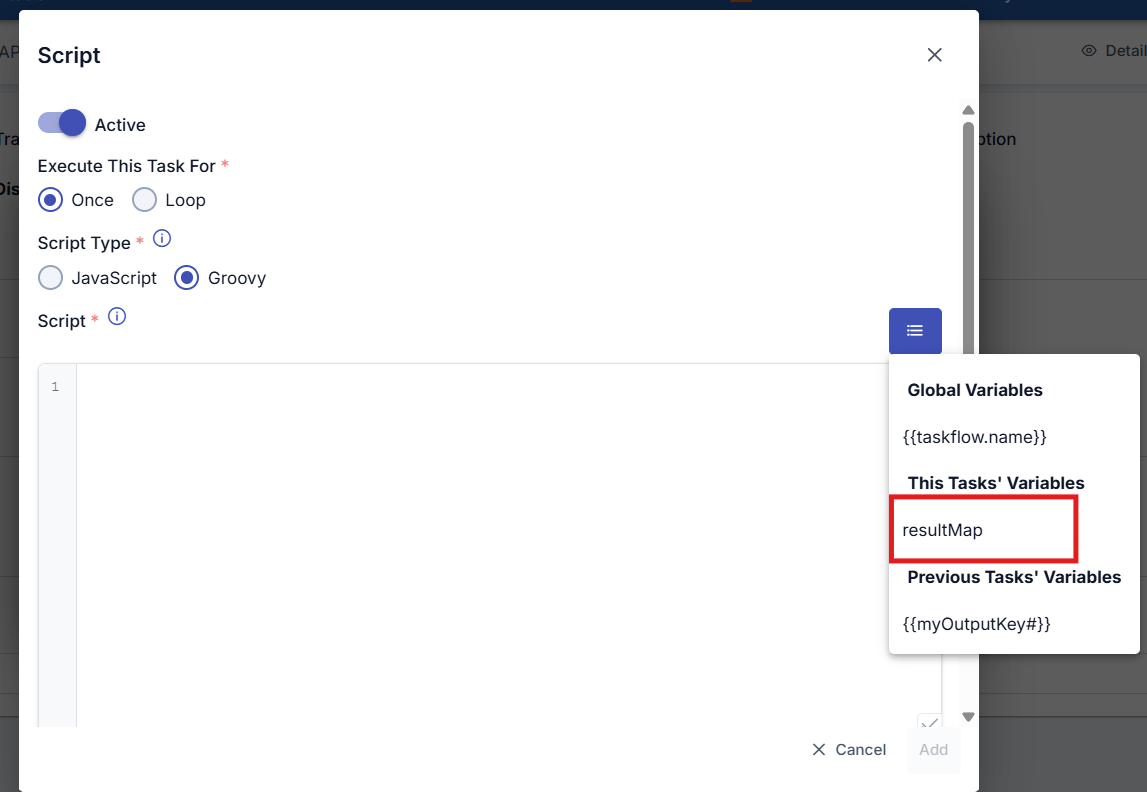Click the Add button
The width and height of the screenshot is (1147, 792).
[x=933, y=749]
